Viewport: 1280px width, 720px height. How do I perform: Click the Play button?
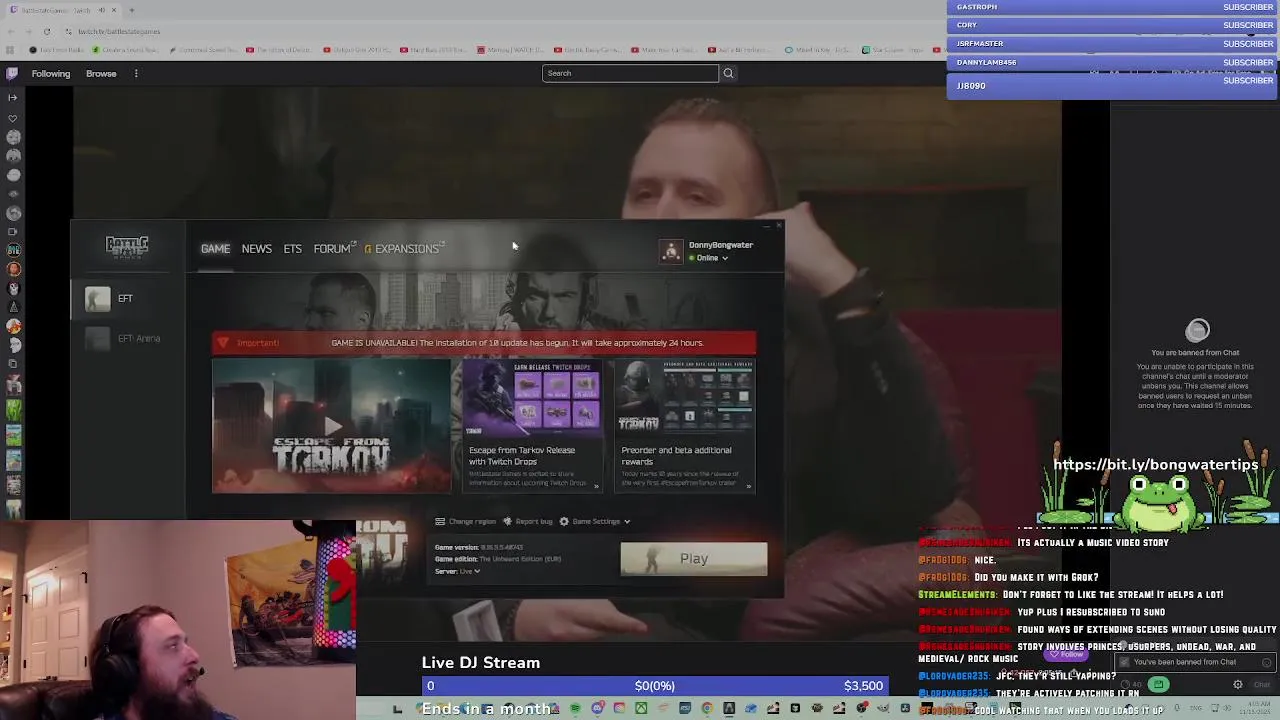pos(694,559)
